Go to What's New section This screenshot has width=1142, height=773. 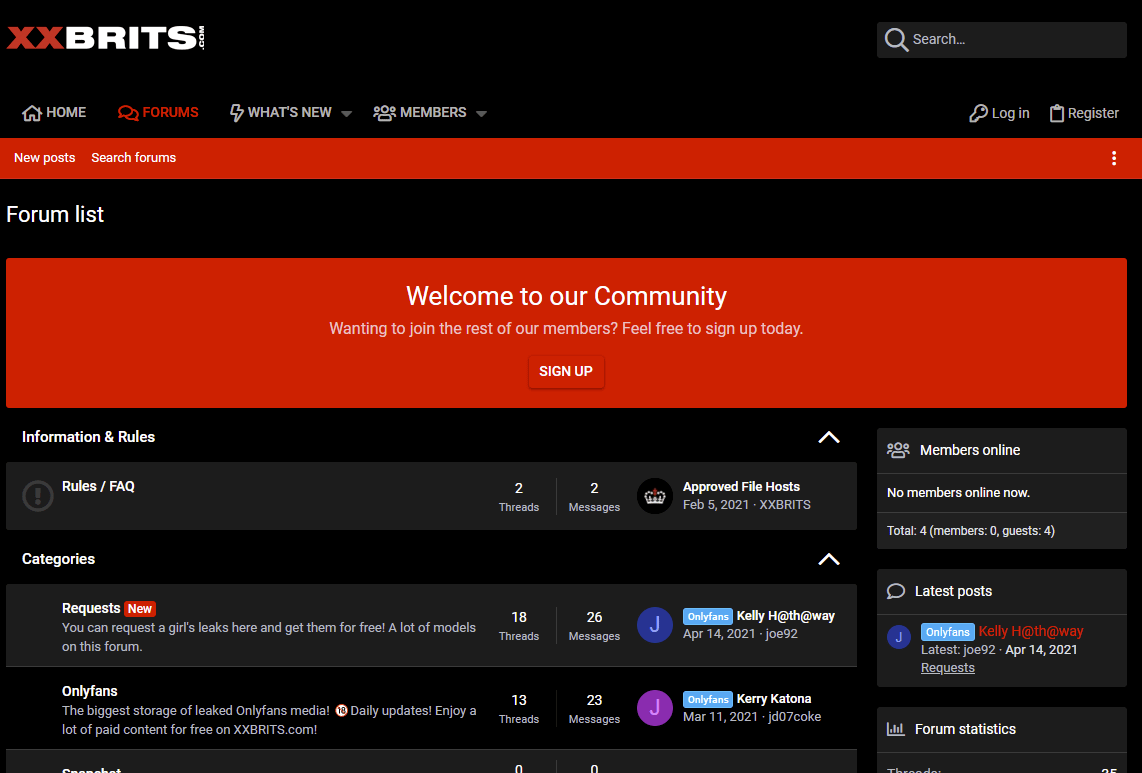click(281, 113)
